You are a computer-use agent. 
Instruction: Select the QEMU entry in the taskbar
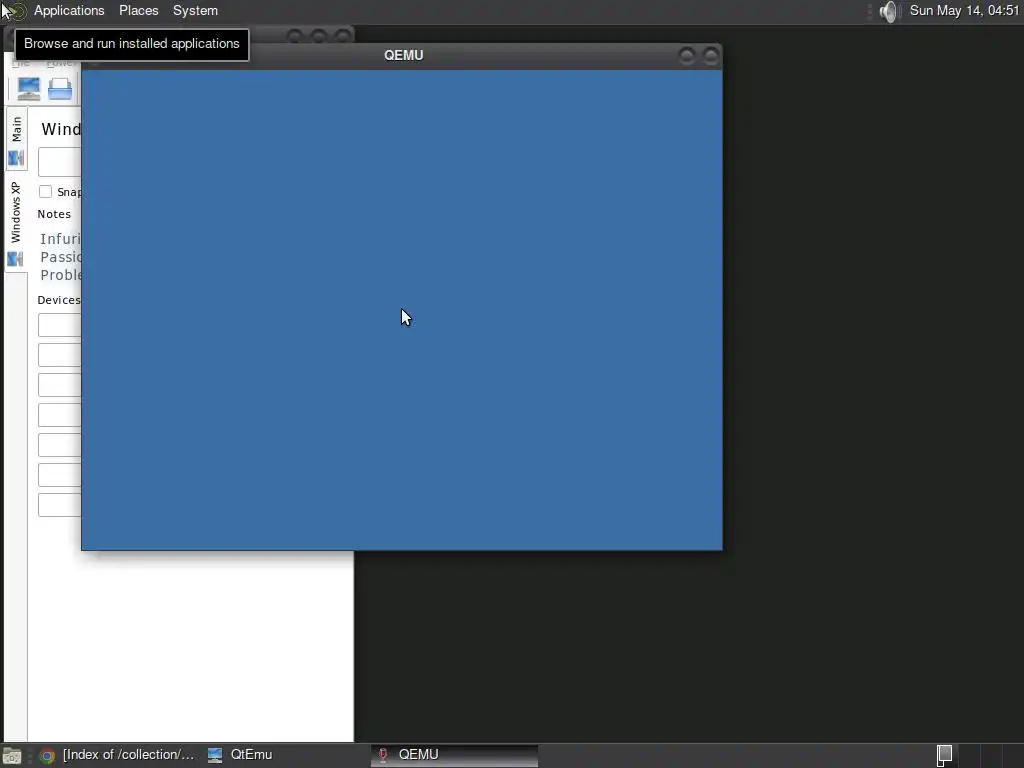click(x=455, y=755)
